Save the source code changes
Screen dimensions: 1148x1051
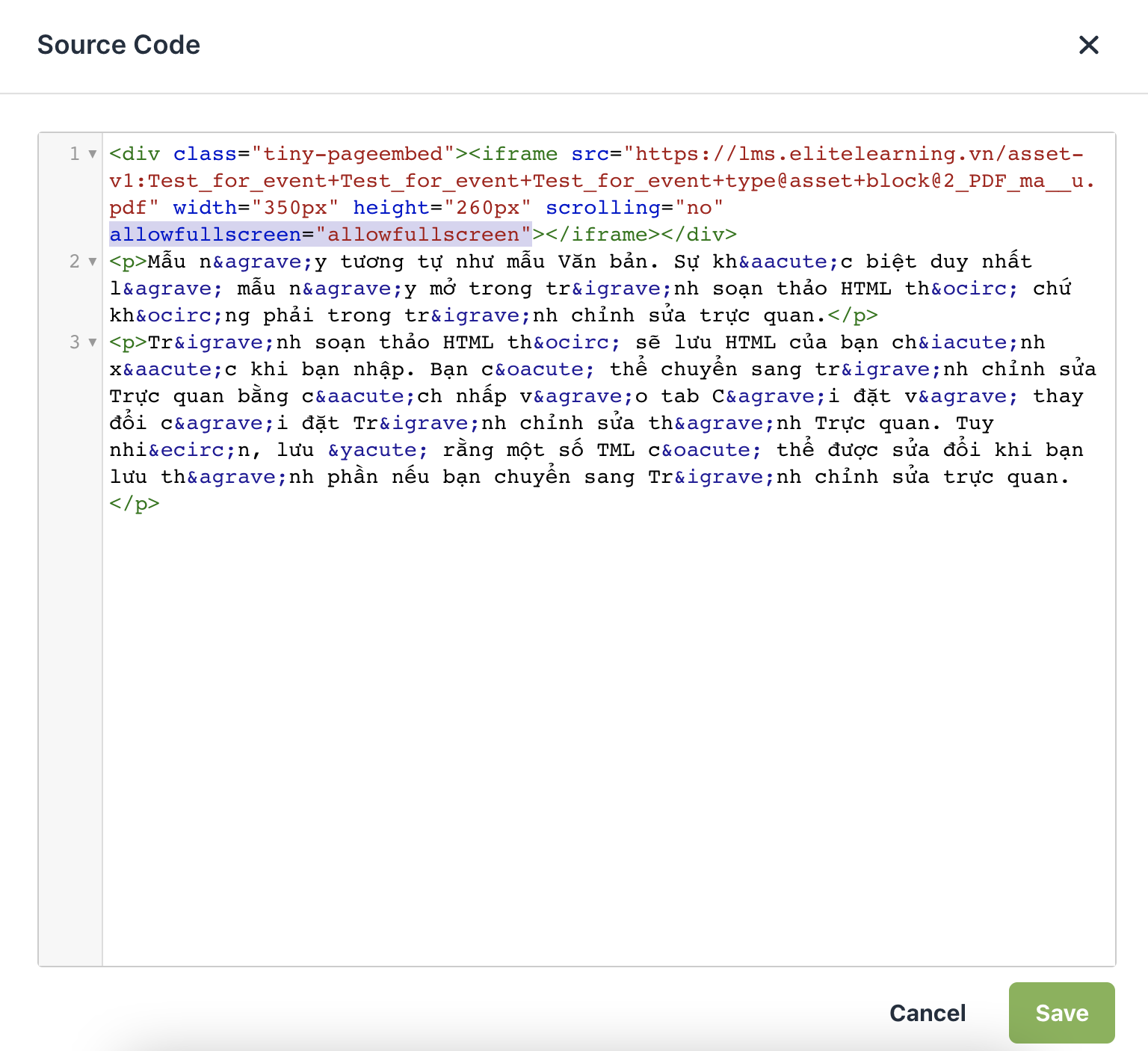point(1061,1013)
